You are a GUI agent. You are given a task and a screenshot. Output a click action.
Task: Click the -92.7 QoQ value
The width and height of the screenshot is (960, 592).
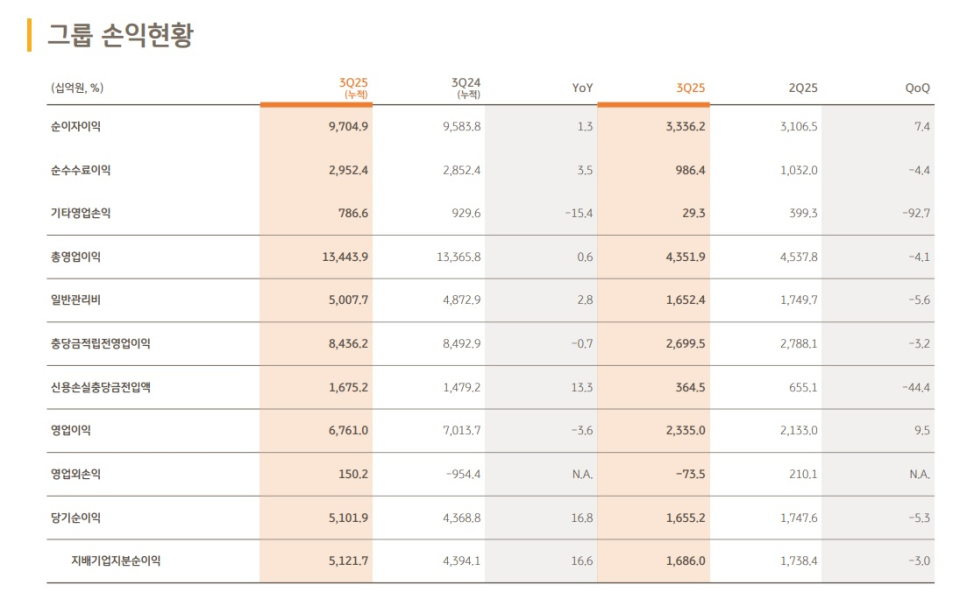click(x=916, y=214)
